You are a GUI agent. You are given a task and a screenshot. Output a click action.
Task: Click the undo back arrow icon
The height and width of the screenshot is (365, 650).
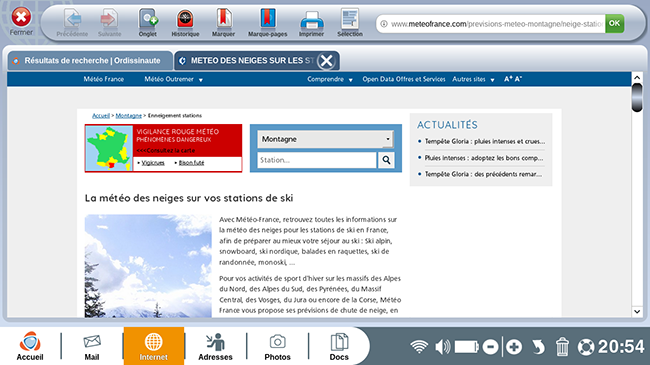click(538, 347)
